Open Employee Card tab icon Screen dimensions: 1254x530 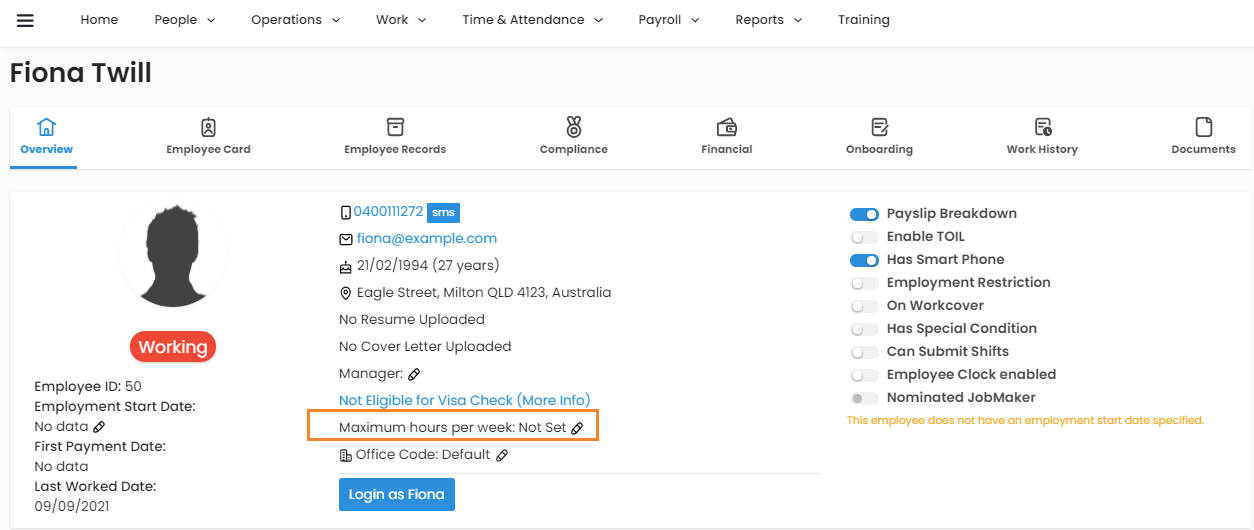pyautogui.click(x=208, y=127)
